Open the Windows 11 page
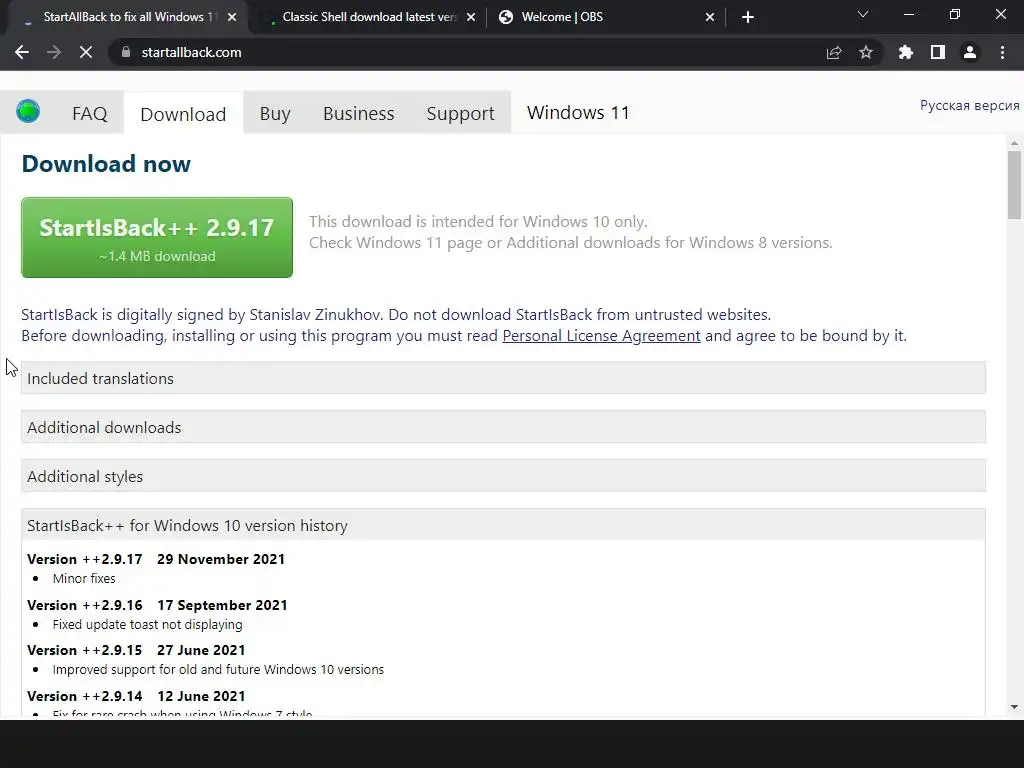The image size is (1024, 768). [x=578, y=113]
